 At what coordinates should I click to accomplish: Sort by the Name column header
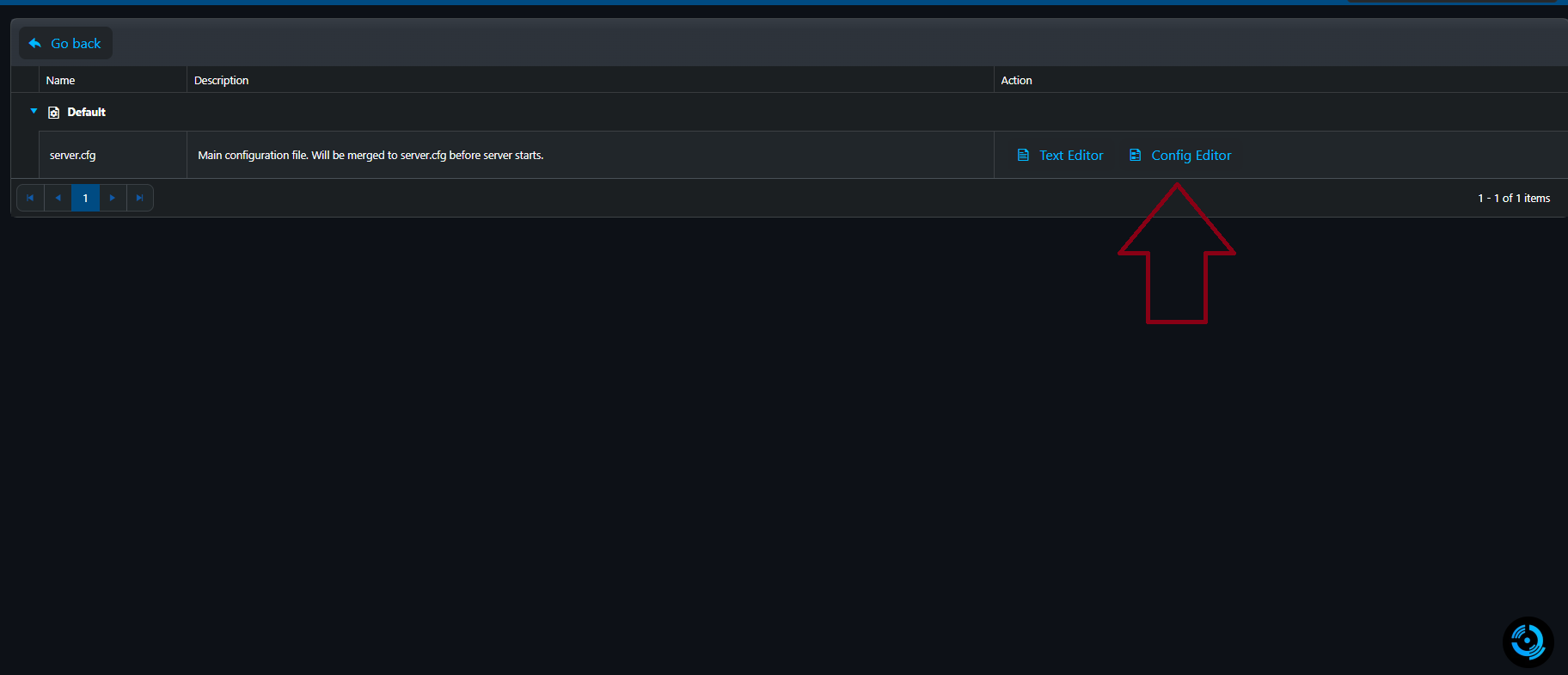[60, 80]
